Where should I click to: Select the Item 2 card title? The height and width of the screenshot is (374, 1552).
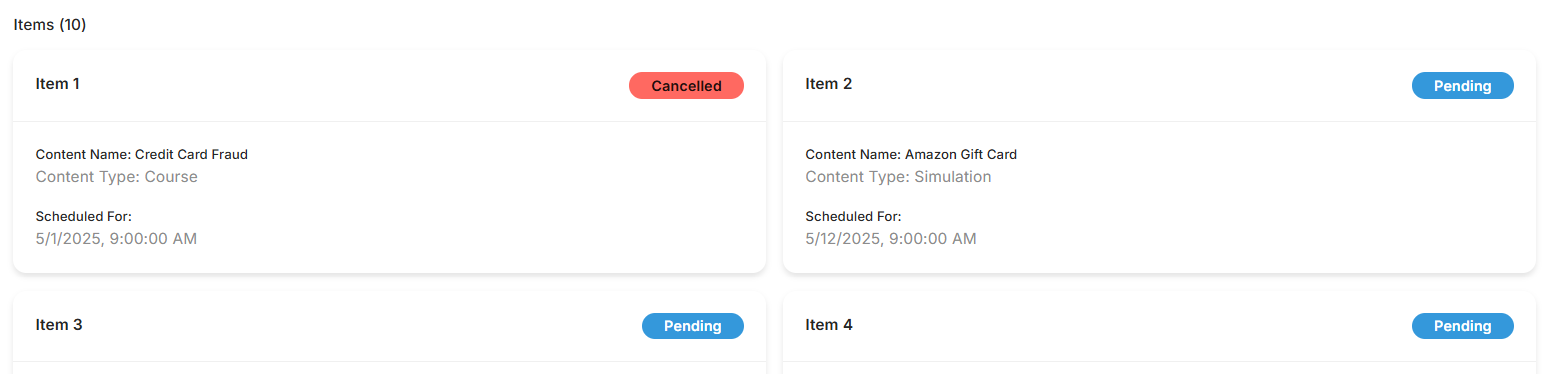[829, 84]
